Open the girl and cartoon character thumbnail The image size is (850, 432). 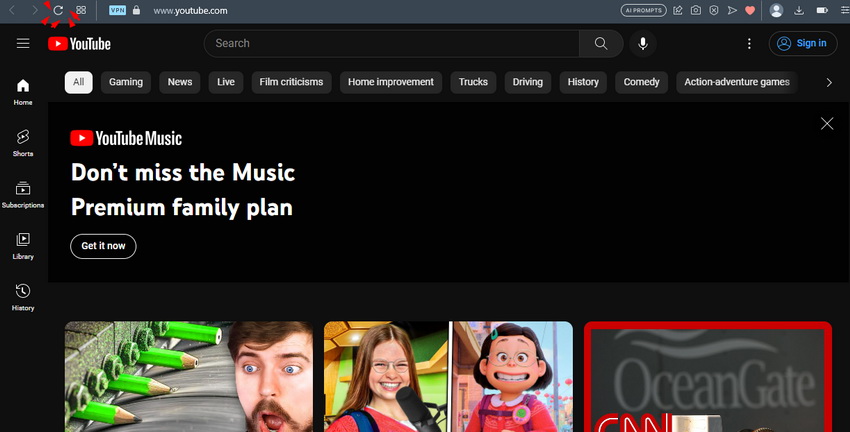[448, 377]
